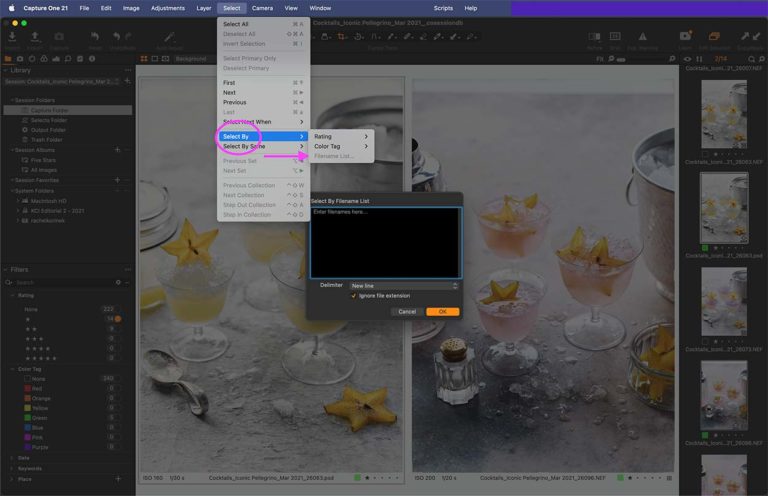Click the Auto Adjust wand icon
The width and height of the screenshot is (768, 496).
(169, 37)
